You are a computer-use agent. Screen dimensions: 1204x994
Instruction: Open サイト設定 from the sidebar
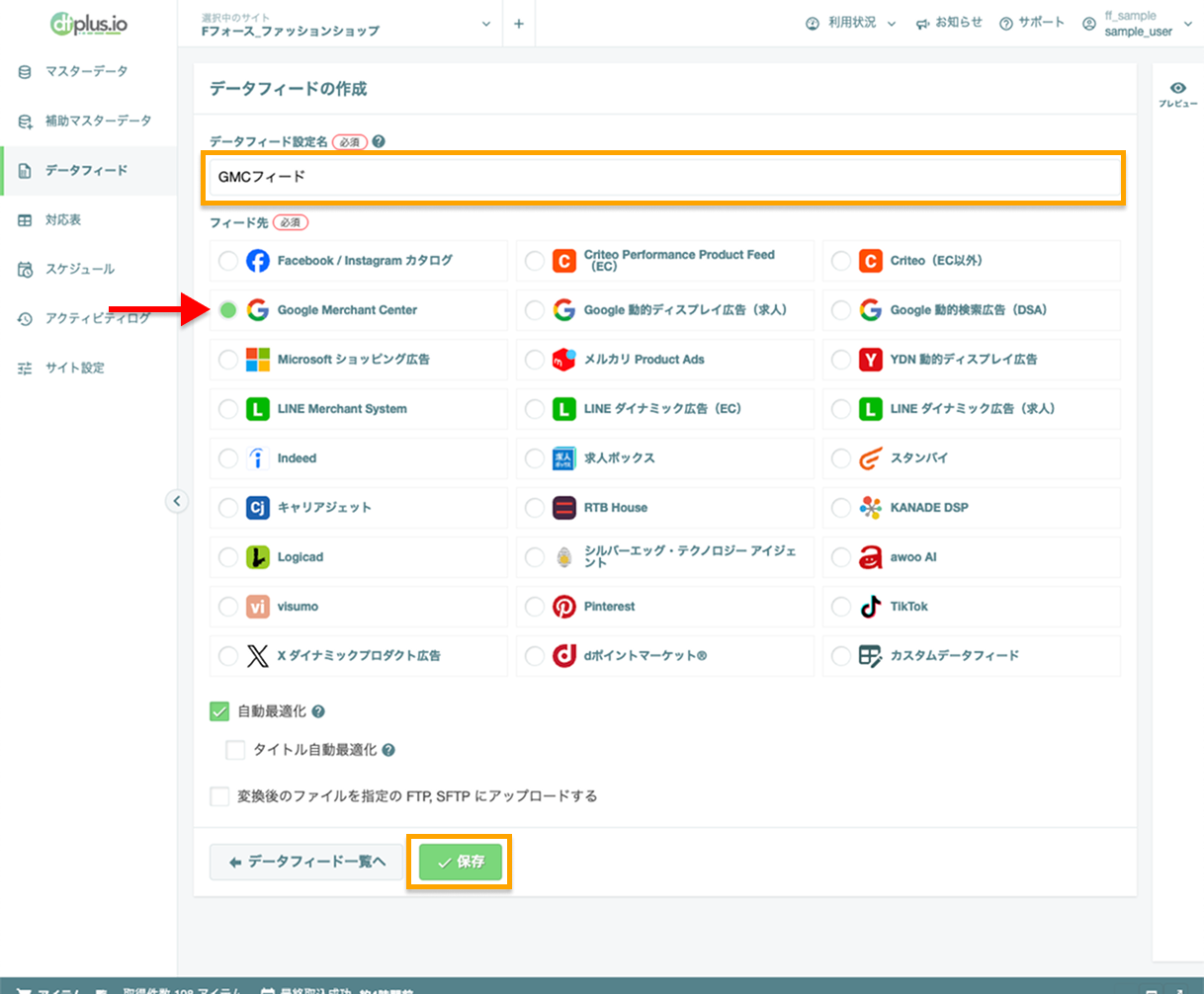click(x=61, y=368)
